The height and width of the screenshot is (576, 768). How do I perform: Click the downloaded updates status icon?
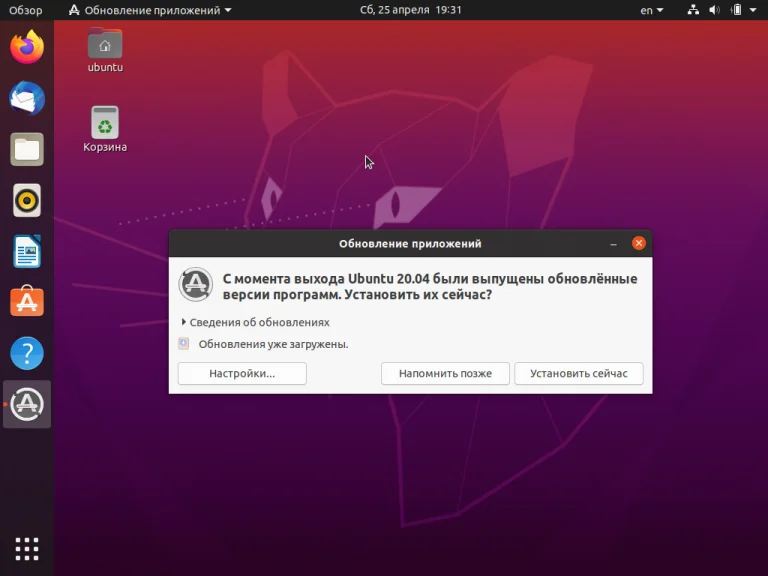click(x=184, y=344)
